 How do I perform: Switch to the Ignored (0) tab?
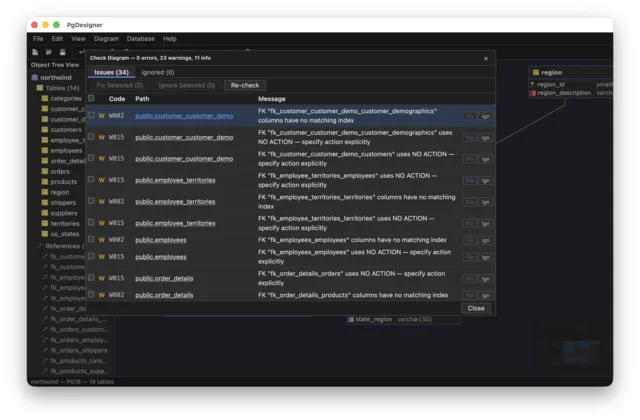158,72
